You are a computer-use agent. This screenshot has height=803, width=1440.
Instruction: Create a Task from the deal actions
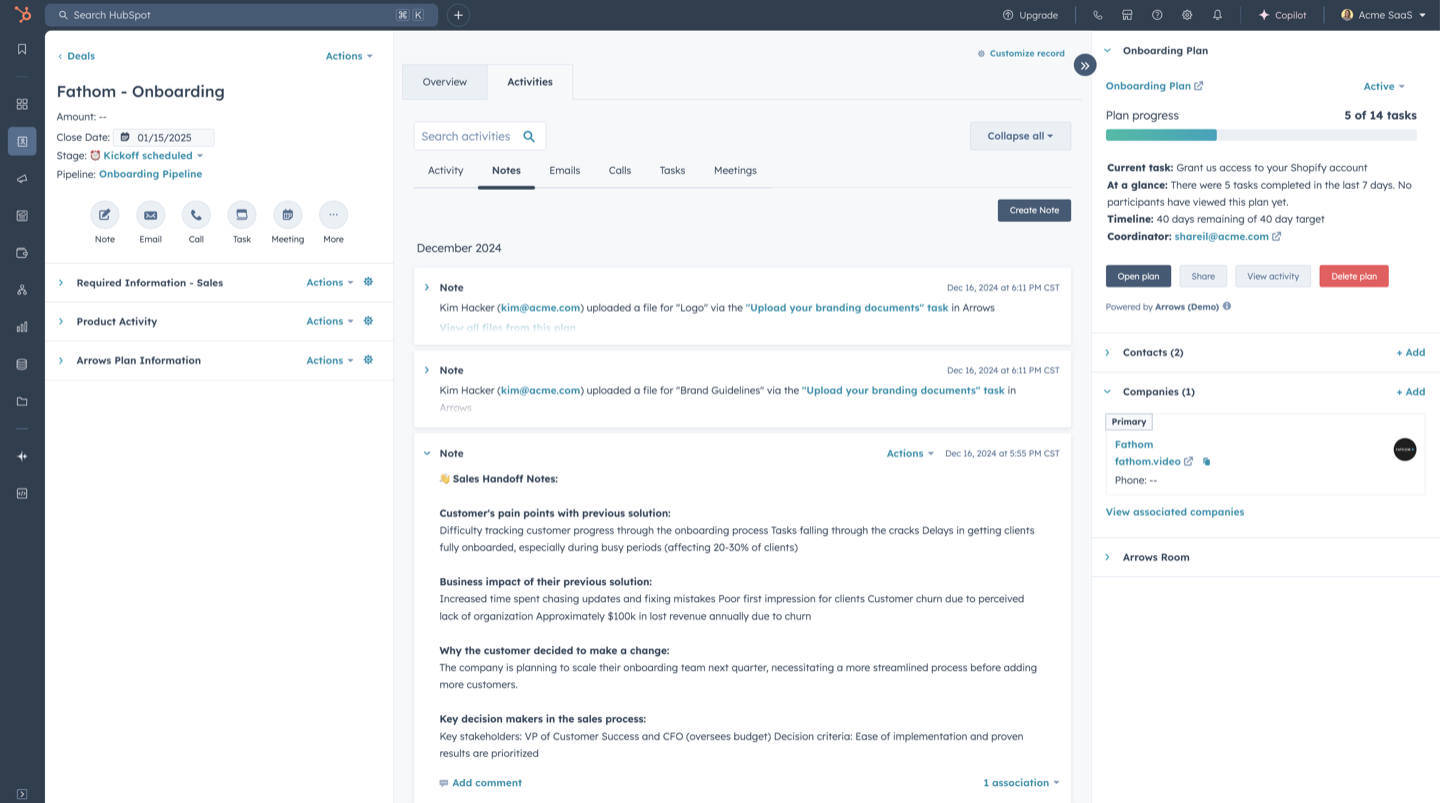pos(242,215)
